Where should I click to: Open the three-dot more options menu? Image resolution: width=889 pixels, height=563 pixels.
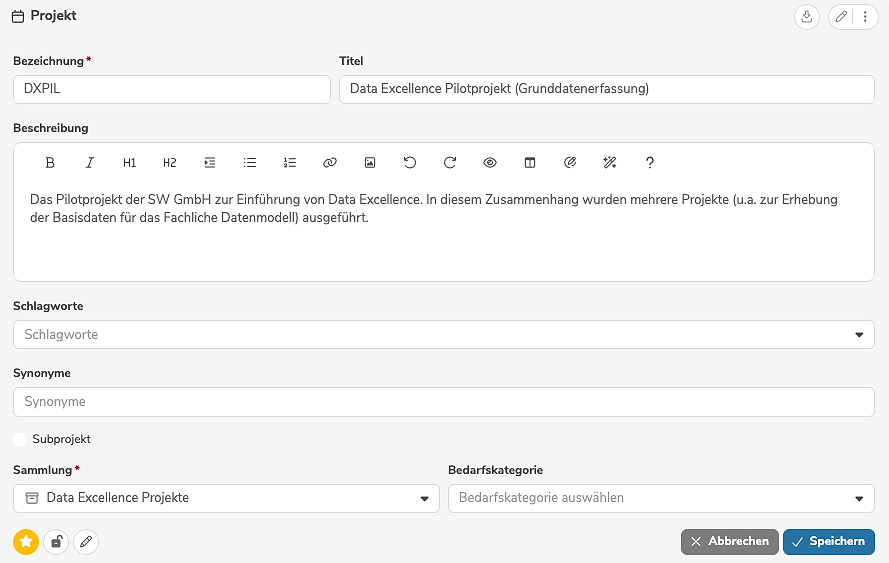[865, 17]
